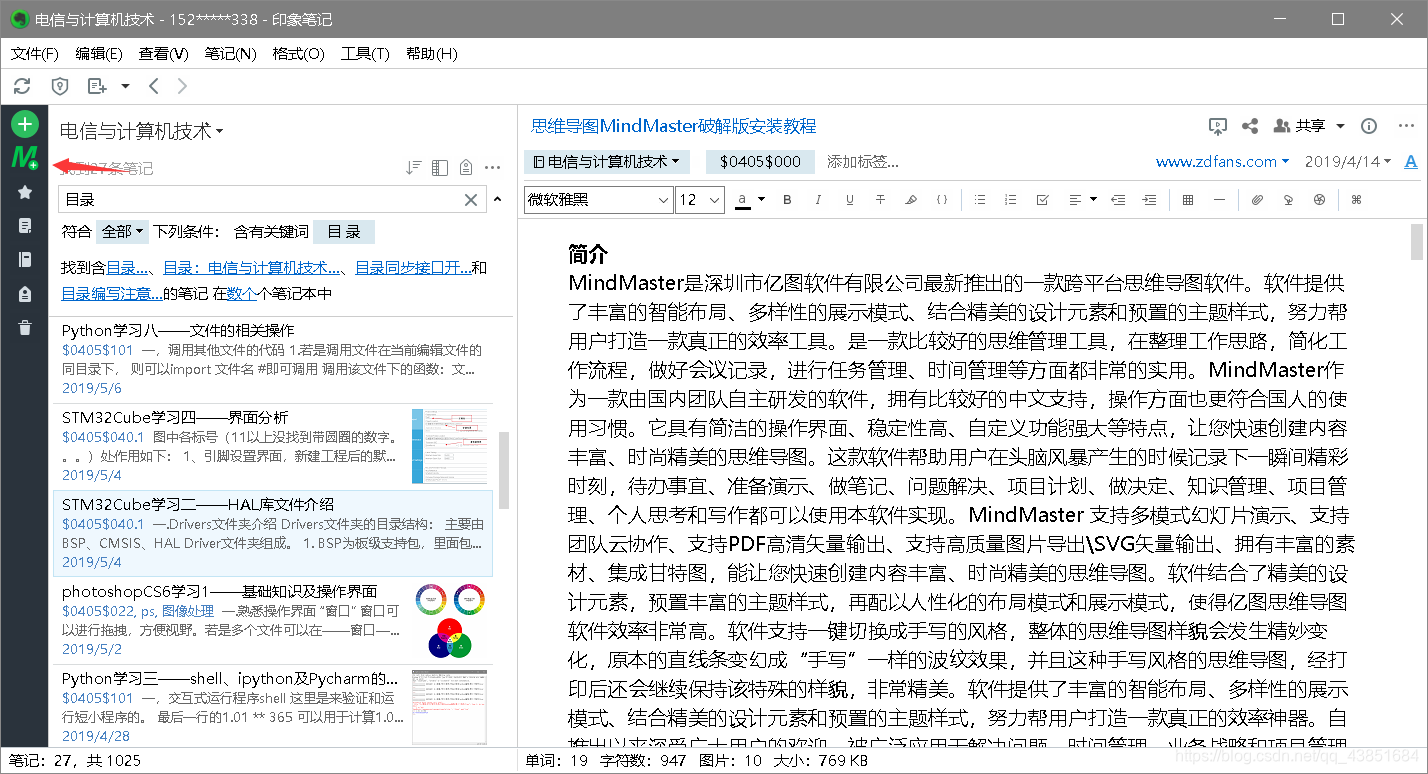Screen dimensions: 1428x774
Task: Expand the new note dropdown arrow in the toolbar
Action: click(125, 86)
